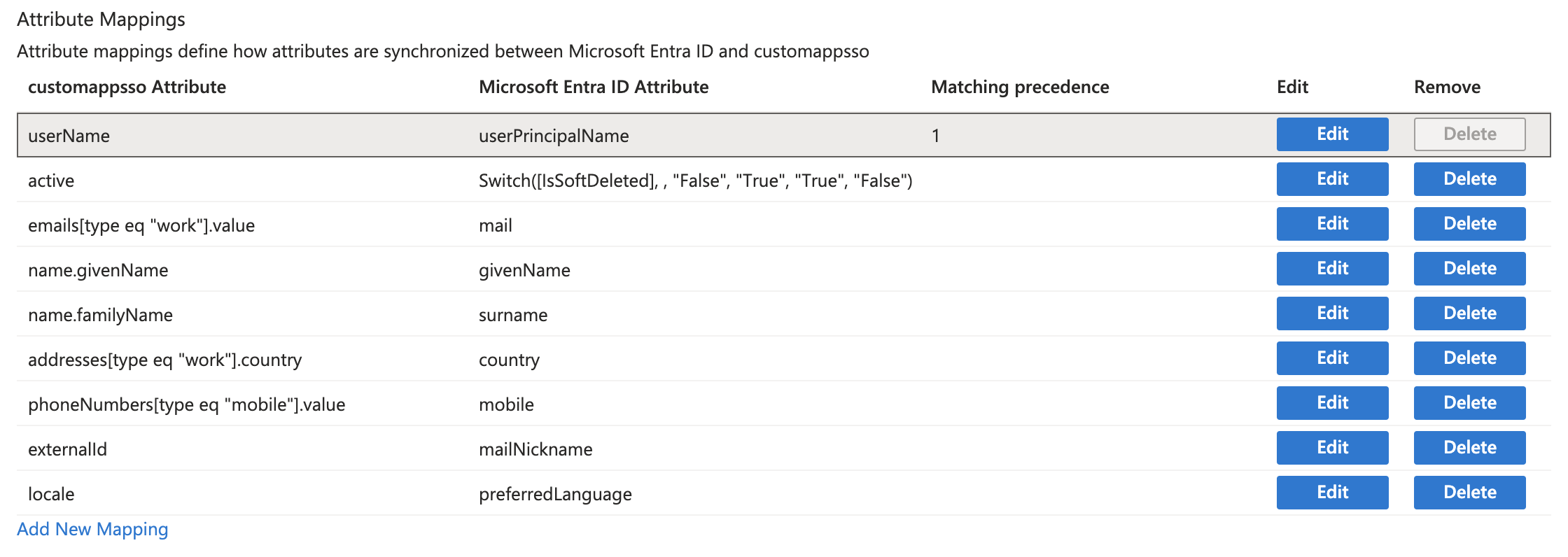Select addresses[type eq "work"].country cell
This screenshot has height=557, width=1568.
(164, 360)
